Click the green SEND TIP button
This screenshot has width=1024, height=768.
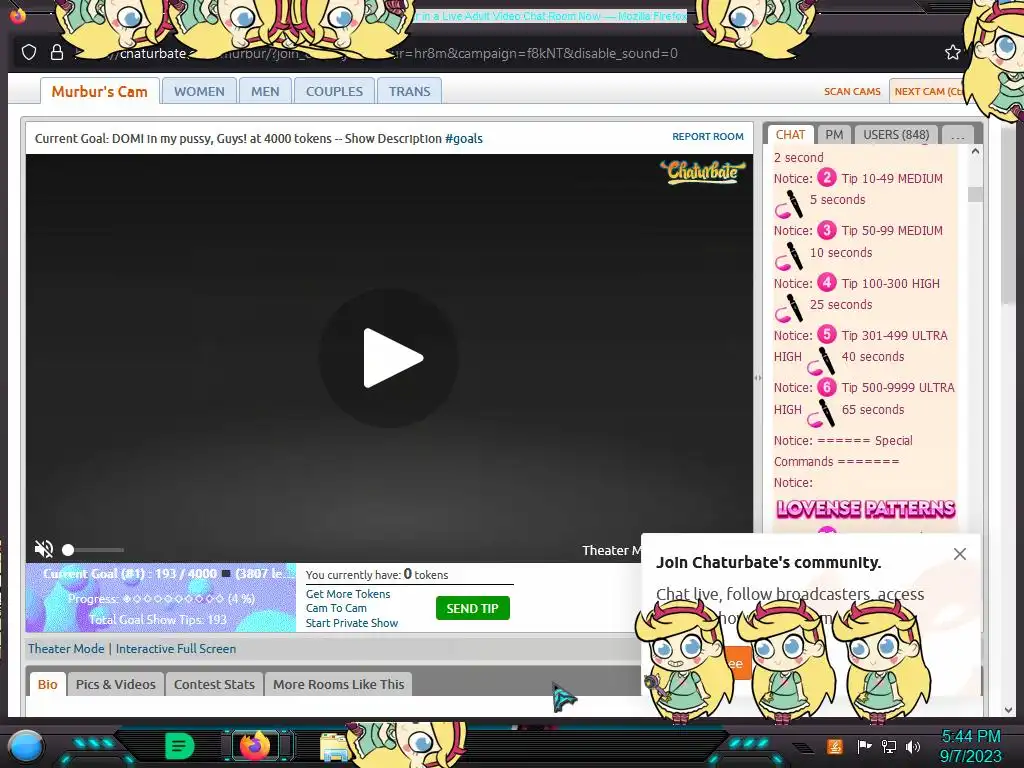tap(472, 608)
